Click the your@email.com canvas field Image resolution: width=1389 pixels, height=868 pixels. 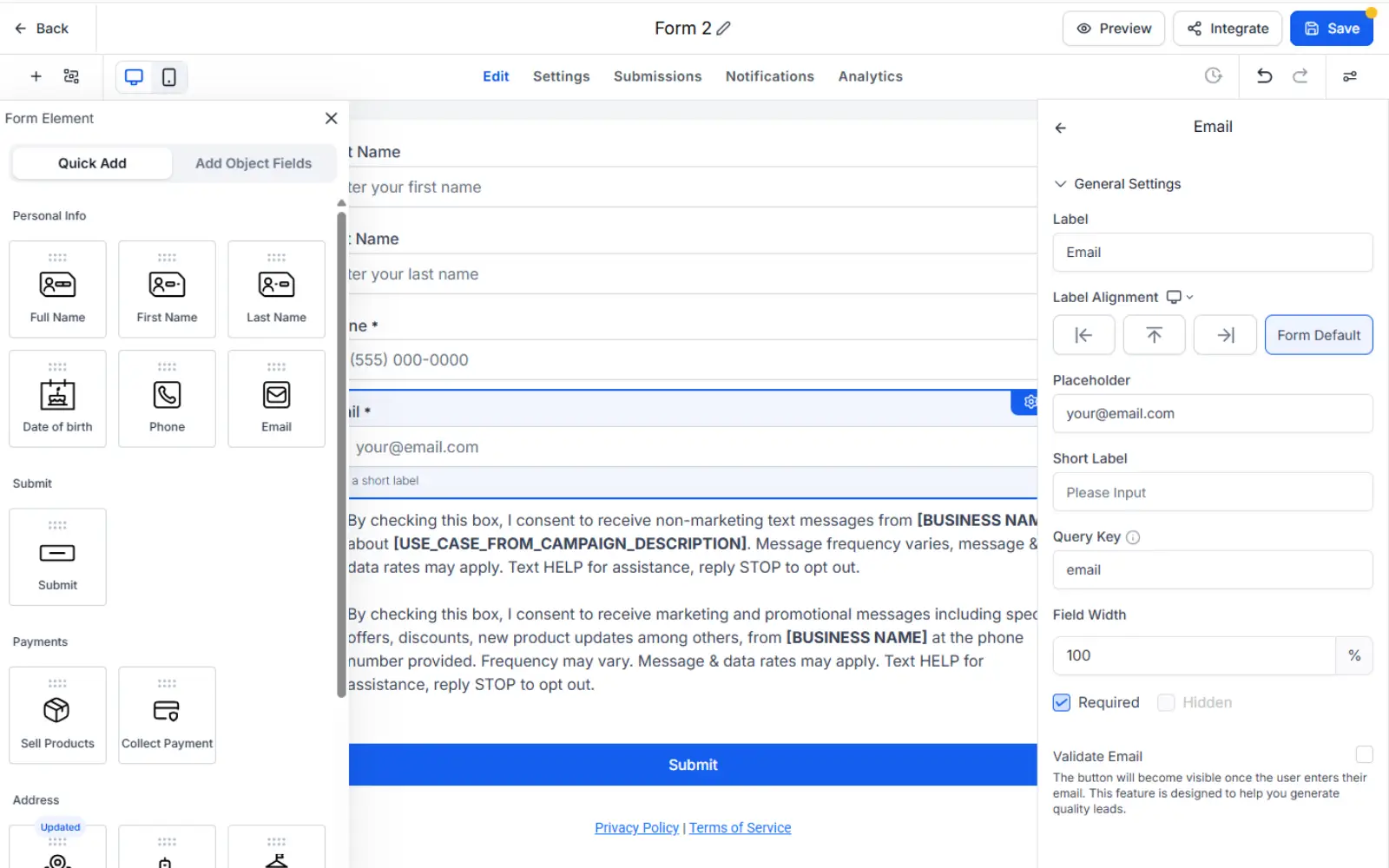point(693,447)
